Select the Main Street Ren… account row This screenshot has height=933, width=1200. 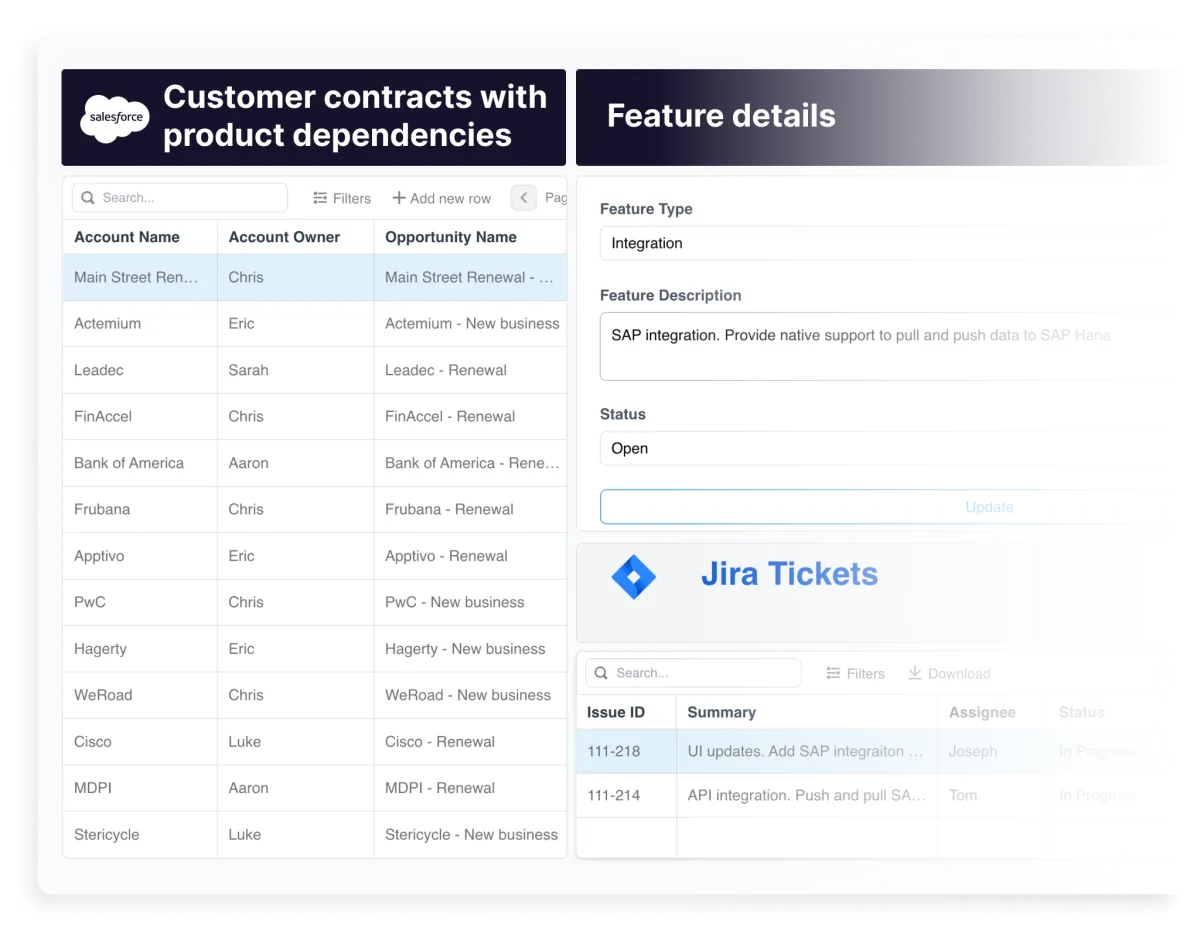315,277
